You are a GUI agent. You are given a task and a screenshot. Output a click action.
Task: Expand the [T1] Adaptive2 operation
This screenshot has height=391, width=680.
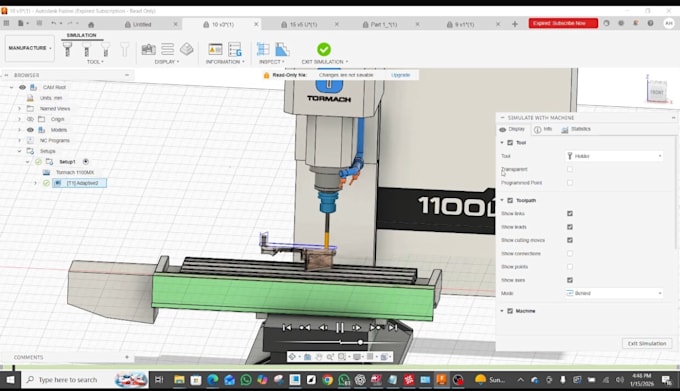tap(36, 183)
